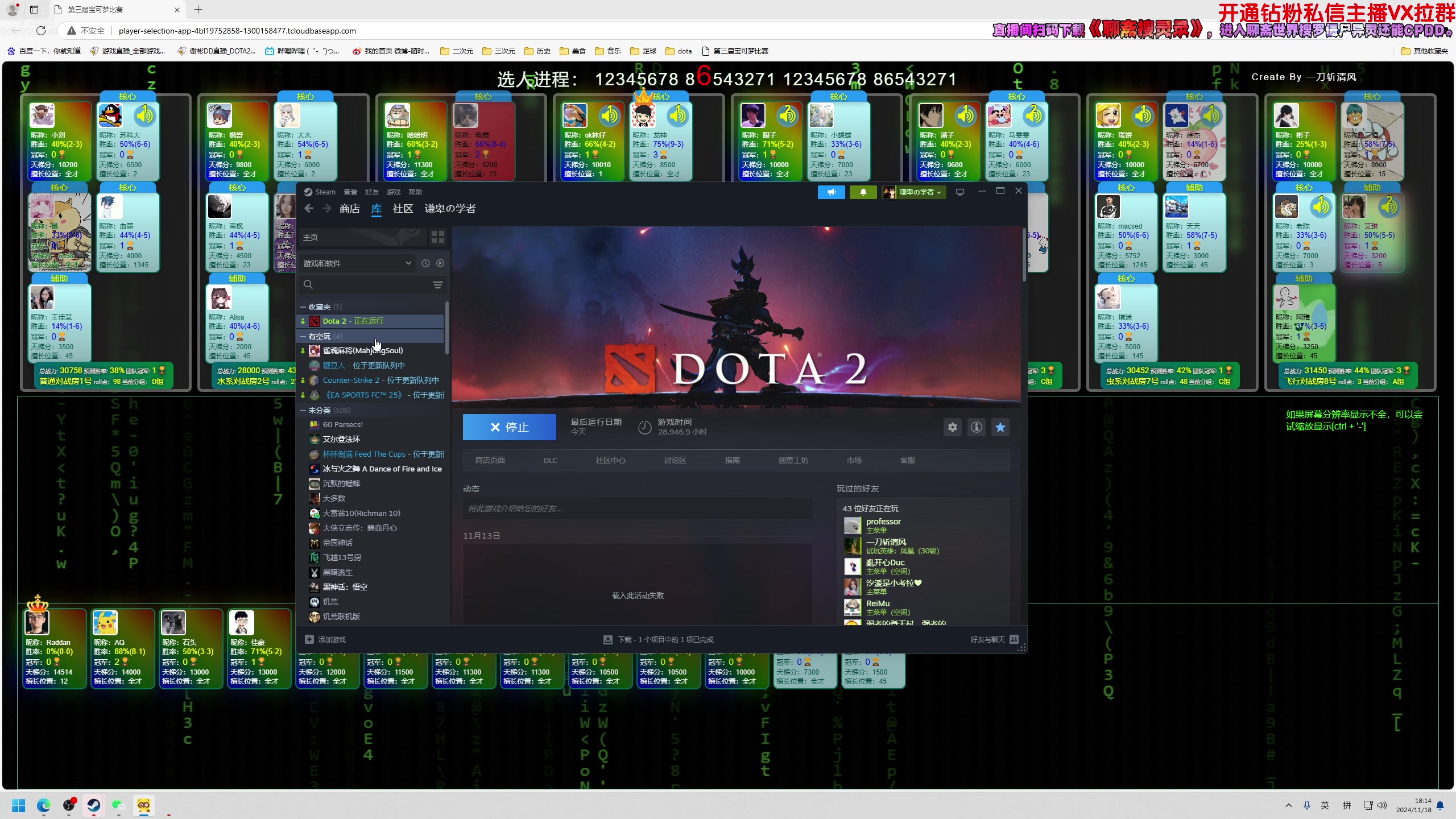Open 其他收藏夹 bookmarks folder
Screen dimensions: 1456x819
tap(1425, 51)
